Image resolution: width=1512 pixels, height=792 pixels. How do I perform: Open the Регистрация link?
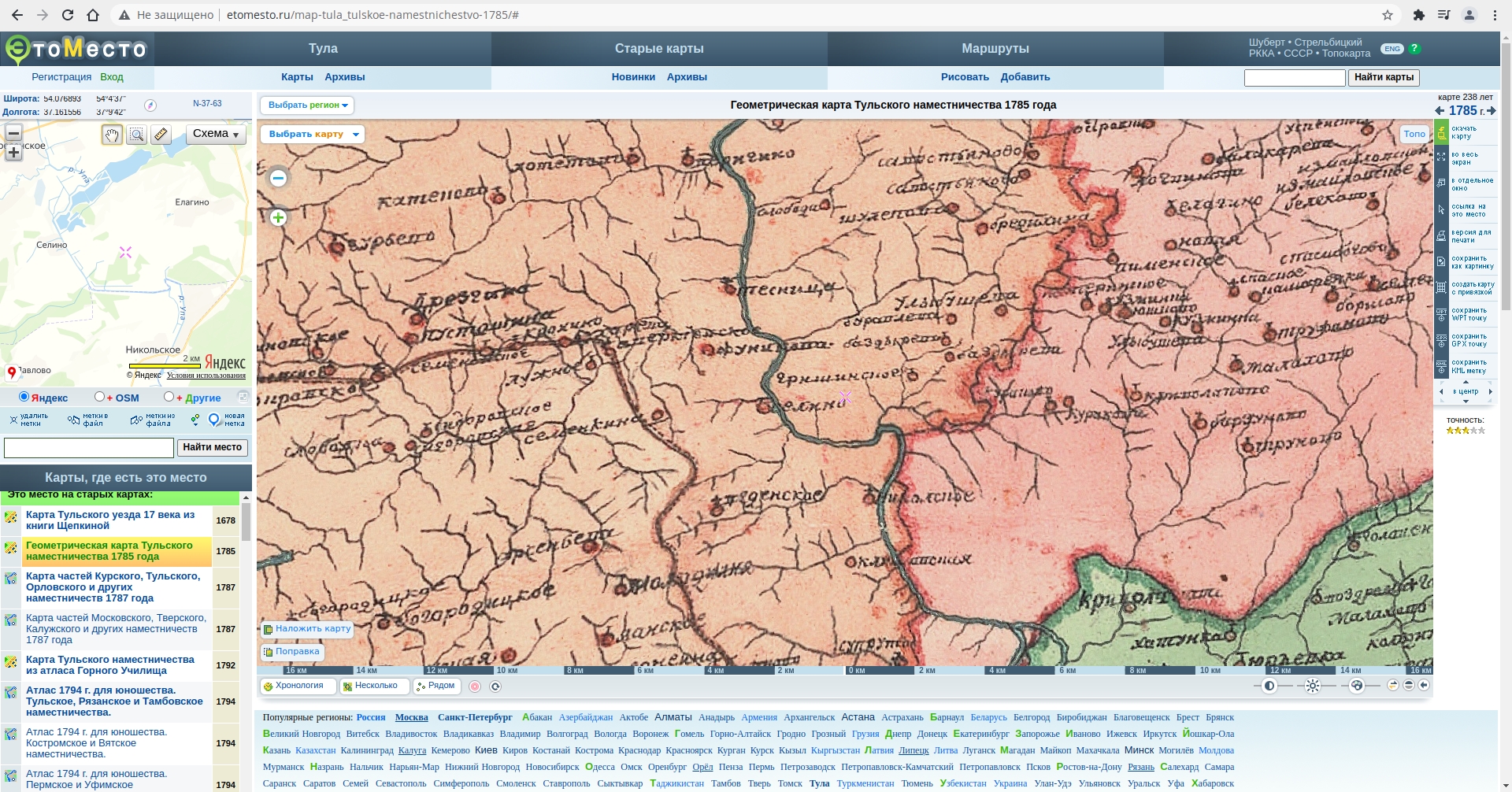[x=61, y=77]
